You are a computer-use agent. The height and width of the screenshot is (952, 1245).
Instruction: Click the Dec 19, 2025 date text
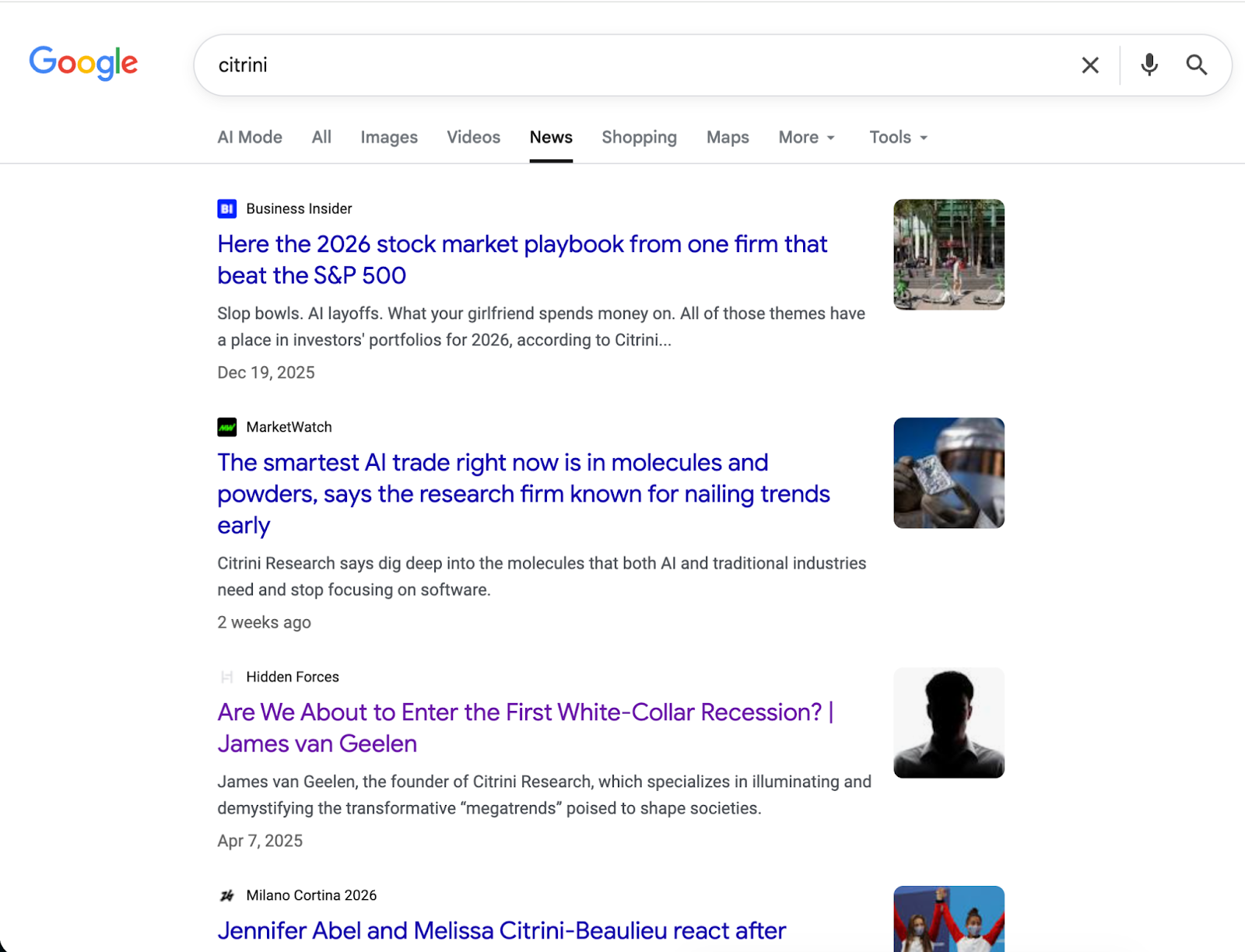tap(266, 373)
